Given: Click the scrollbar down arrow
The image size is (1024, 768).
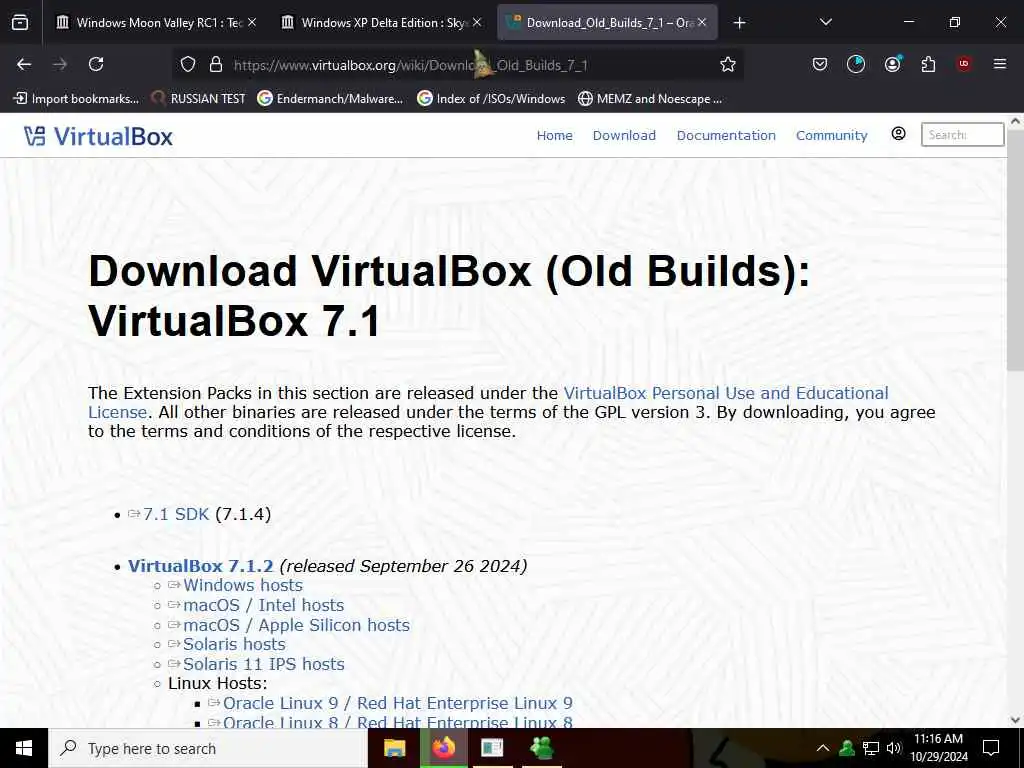Looking at the screenshot, I should [x=1015, y=720].
